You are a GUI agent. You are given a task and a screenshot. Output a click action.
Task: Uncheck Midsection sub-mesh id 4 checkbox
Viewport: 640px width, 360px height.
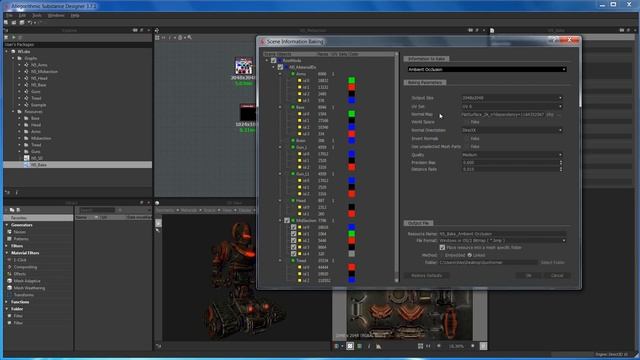293,254
